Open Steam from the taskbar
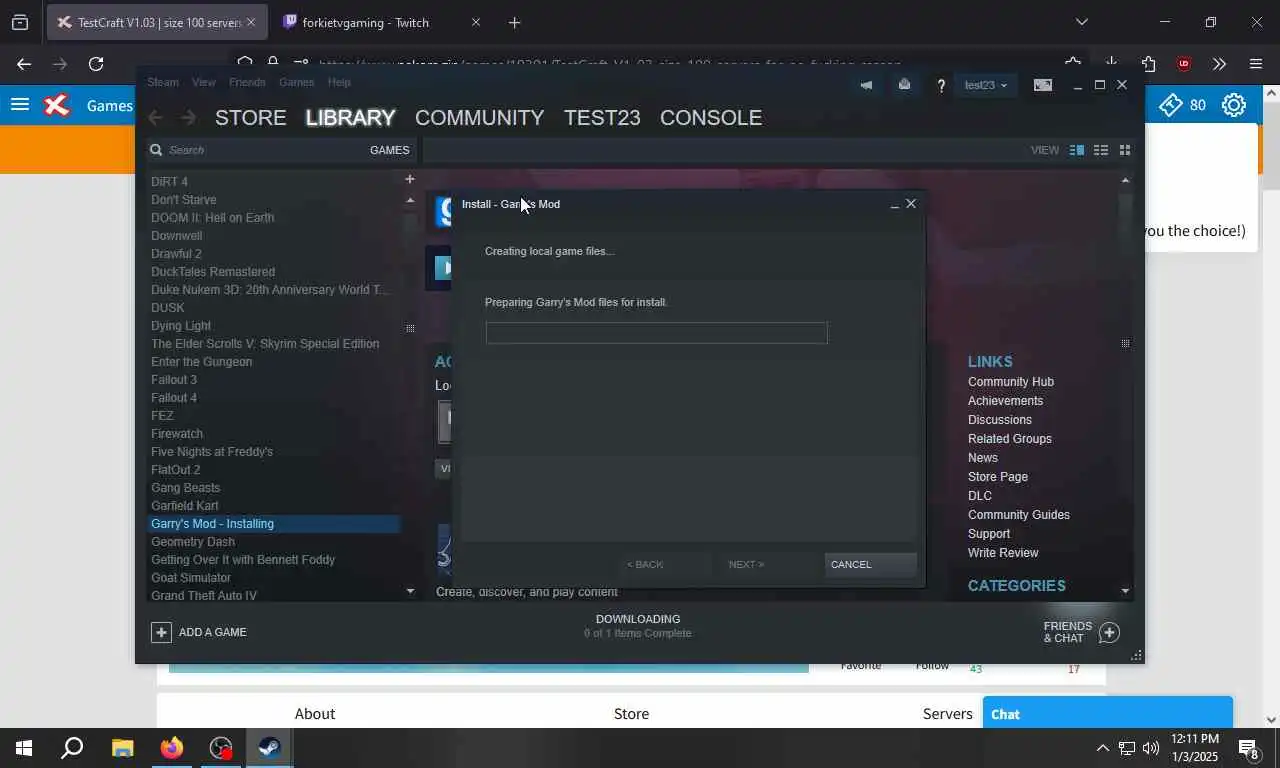1280x768 pixels. (x=270, y=748)
